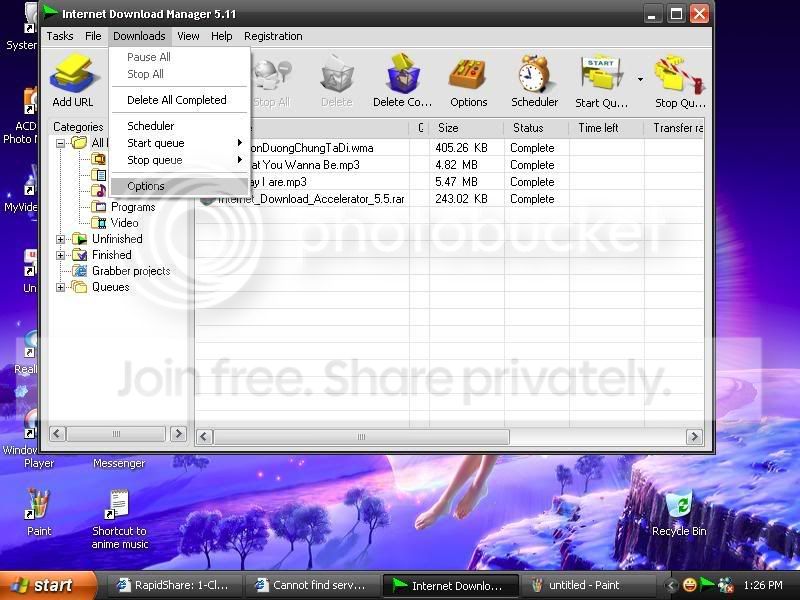
Task: Select Shortcut to anime music icon
Action: pyautogui.click(x=119, y=518)
